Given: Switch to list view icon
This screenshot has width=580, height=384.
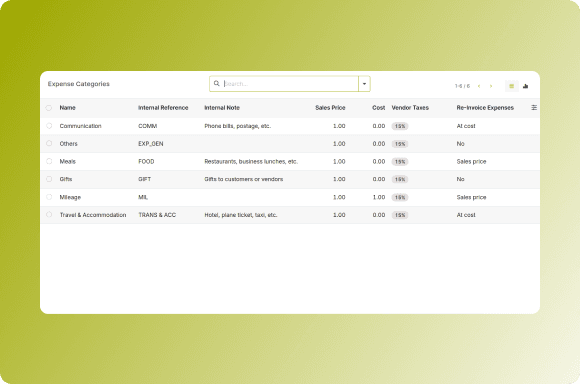Looking at the screenshot, I should [512, 86].
